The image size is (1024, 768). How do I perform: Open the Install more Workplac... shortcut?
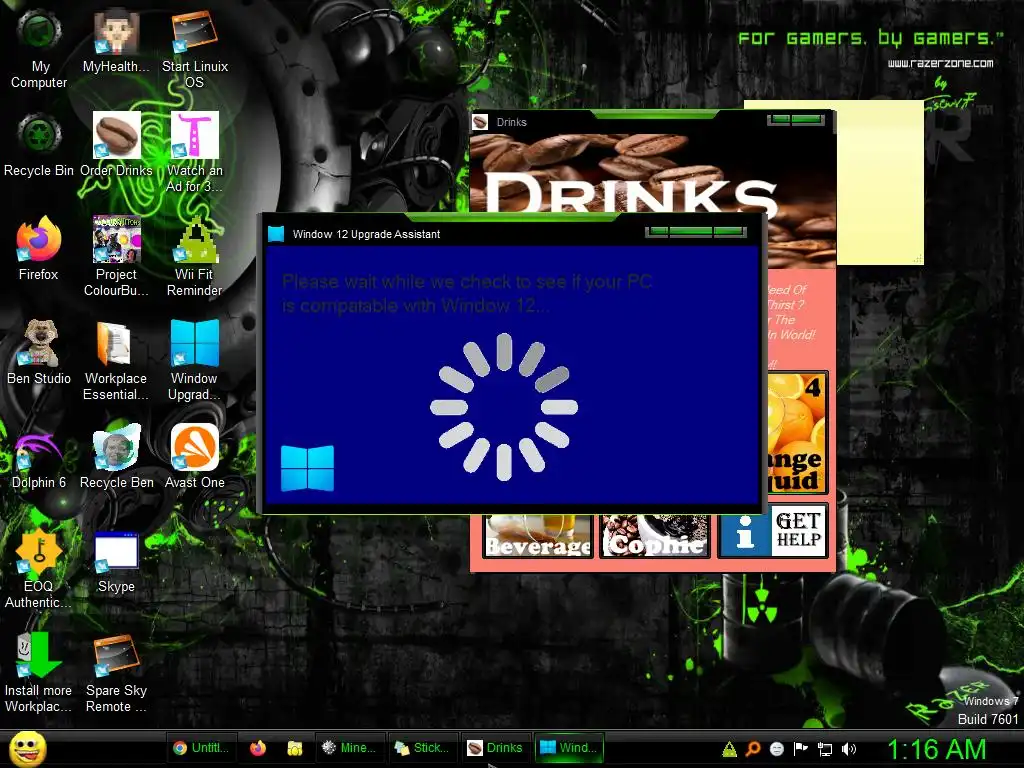[39, 673]
